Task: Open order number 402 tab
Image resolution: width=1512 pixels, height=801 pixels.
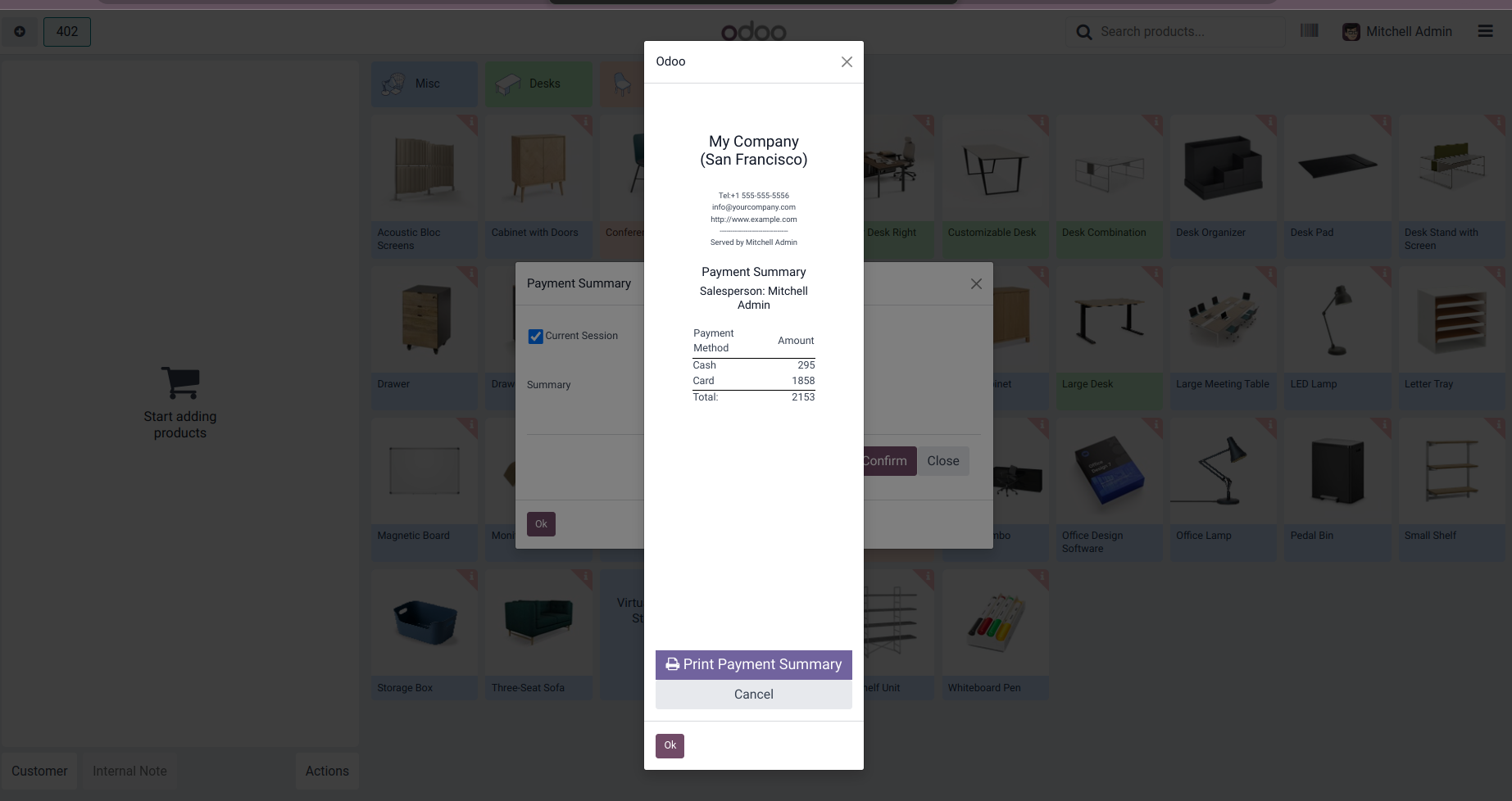Action: 67,32
